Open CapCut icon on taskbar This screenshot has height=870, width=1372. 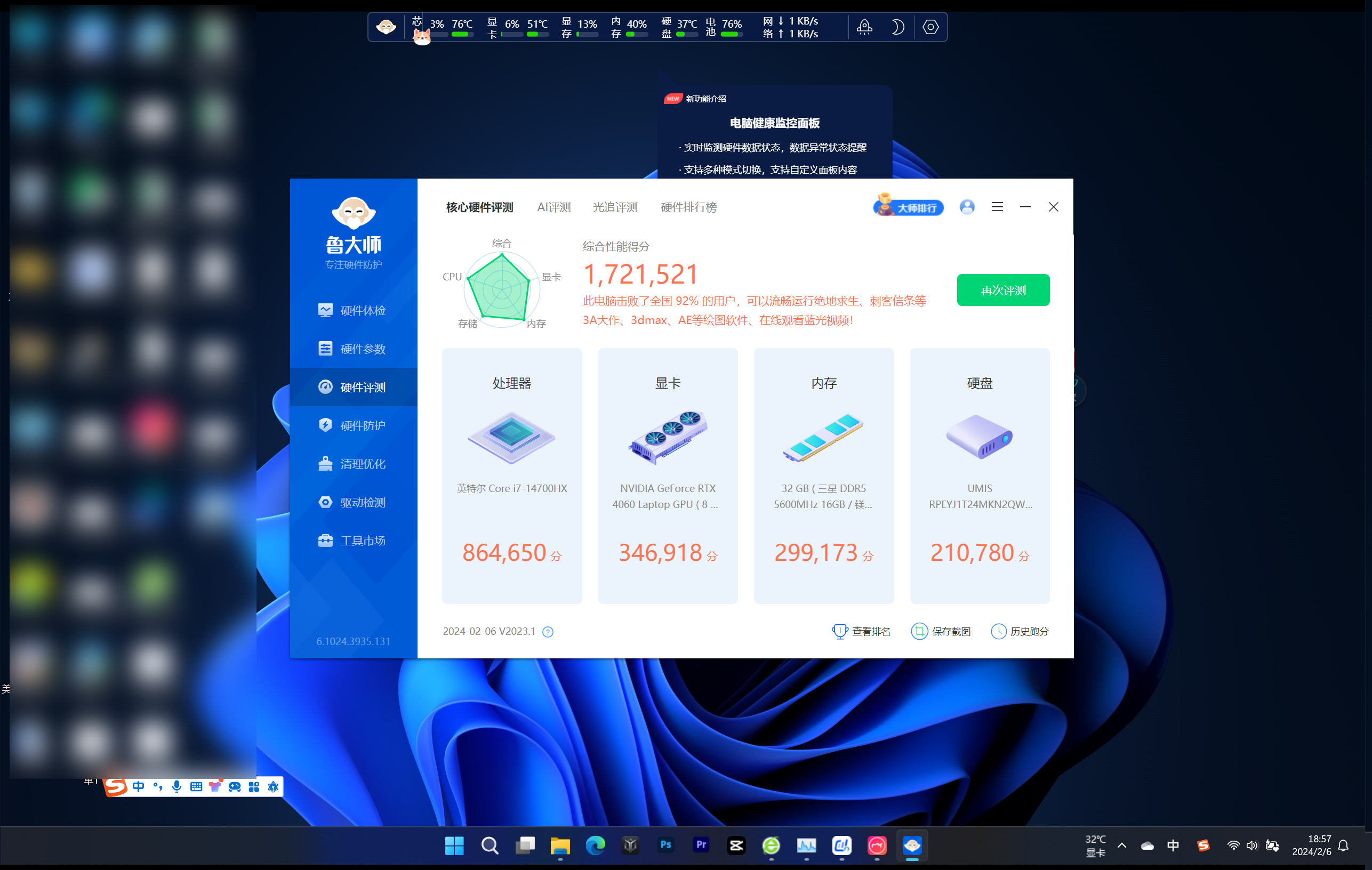click(x=736, y=845)
